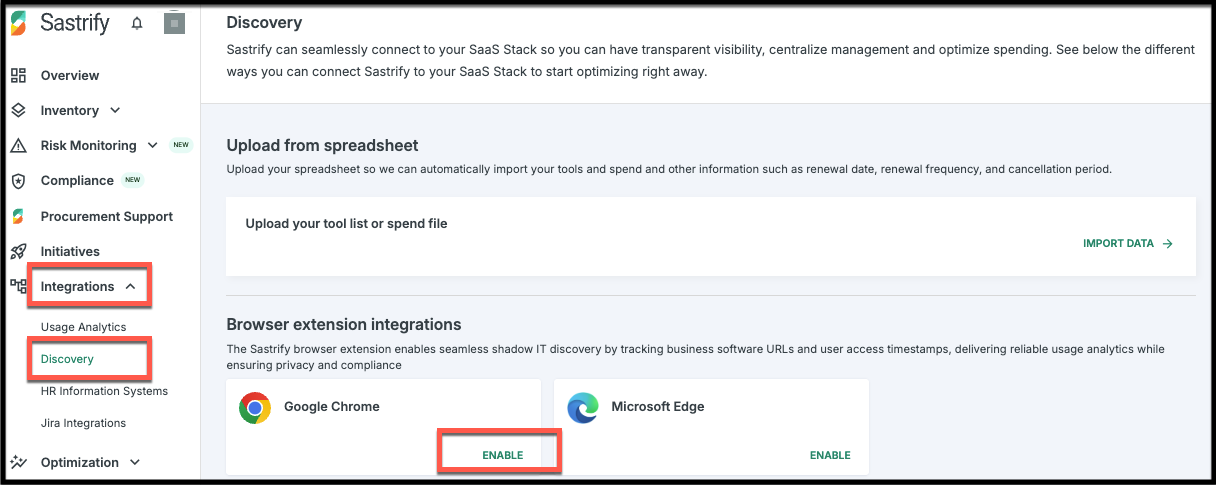This screenshot has width=1216, height=485.
Task: Click IMPORT DATA link
Action: pos(1128,243)
